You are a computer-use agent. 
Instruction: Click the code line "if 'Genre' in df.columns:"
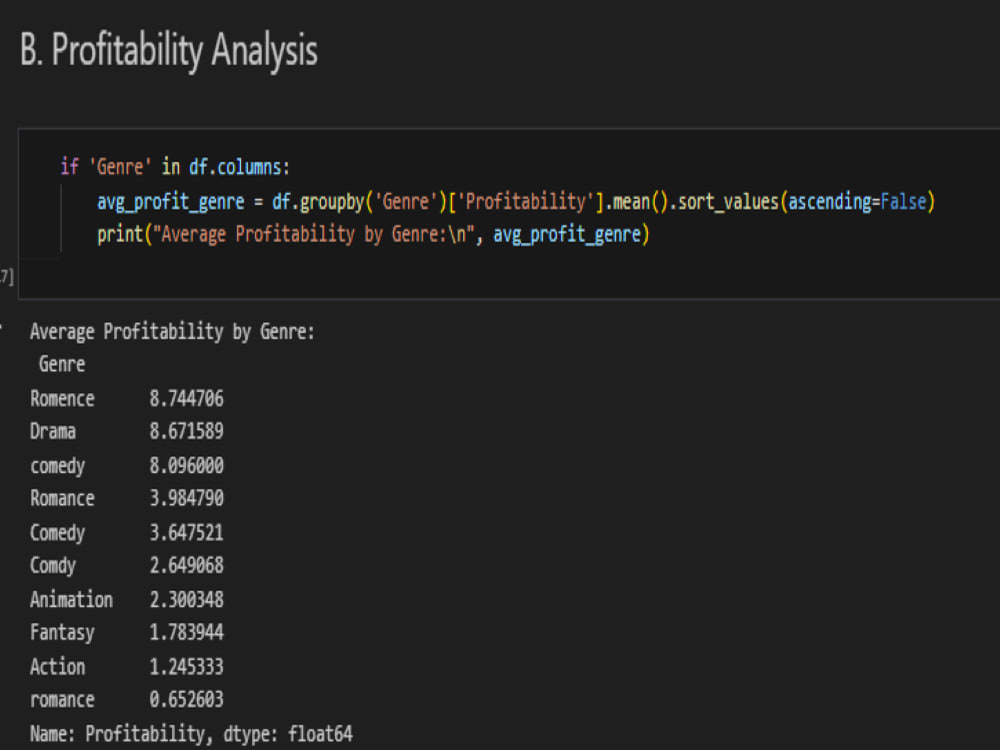(175, 167)
